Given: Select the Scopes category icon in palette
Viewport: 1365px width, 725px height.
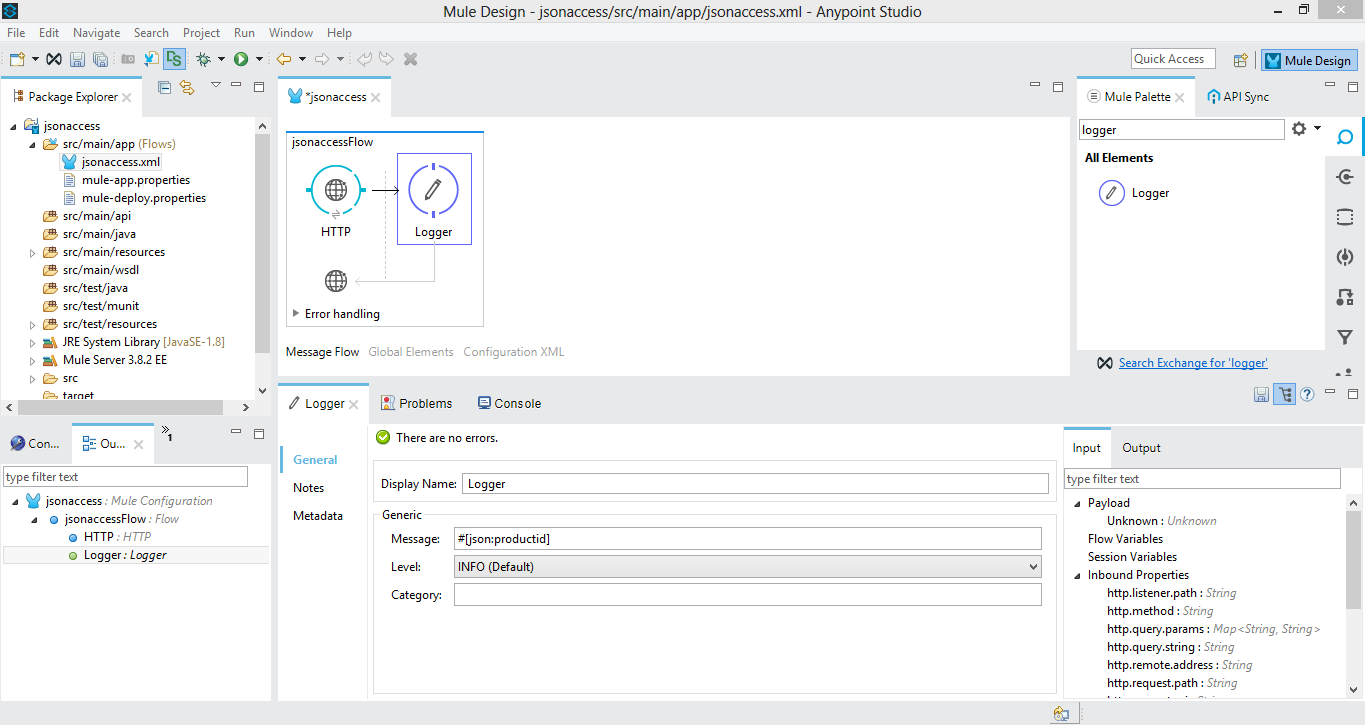Looking at the screenshot, I should click(1345, 217).
